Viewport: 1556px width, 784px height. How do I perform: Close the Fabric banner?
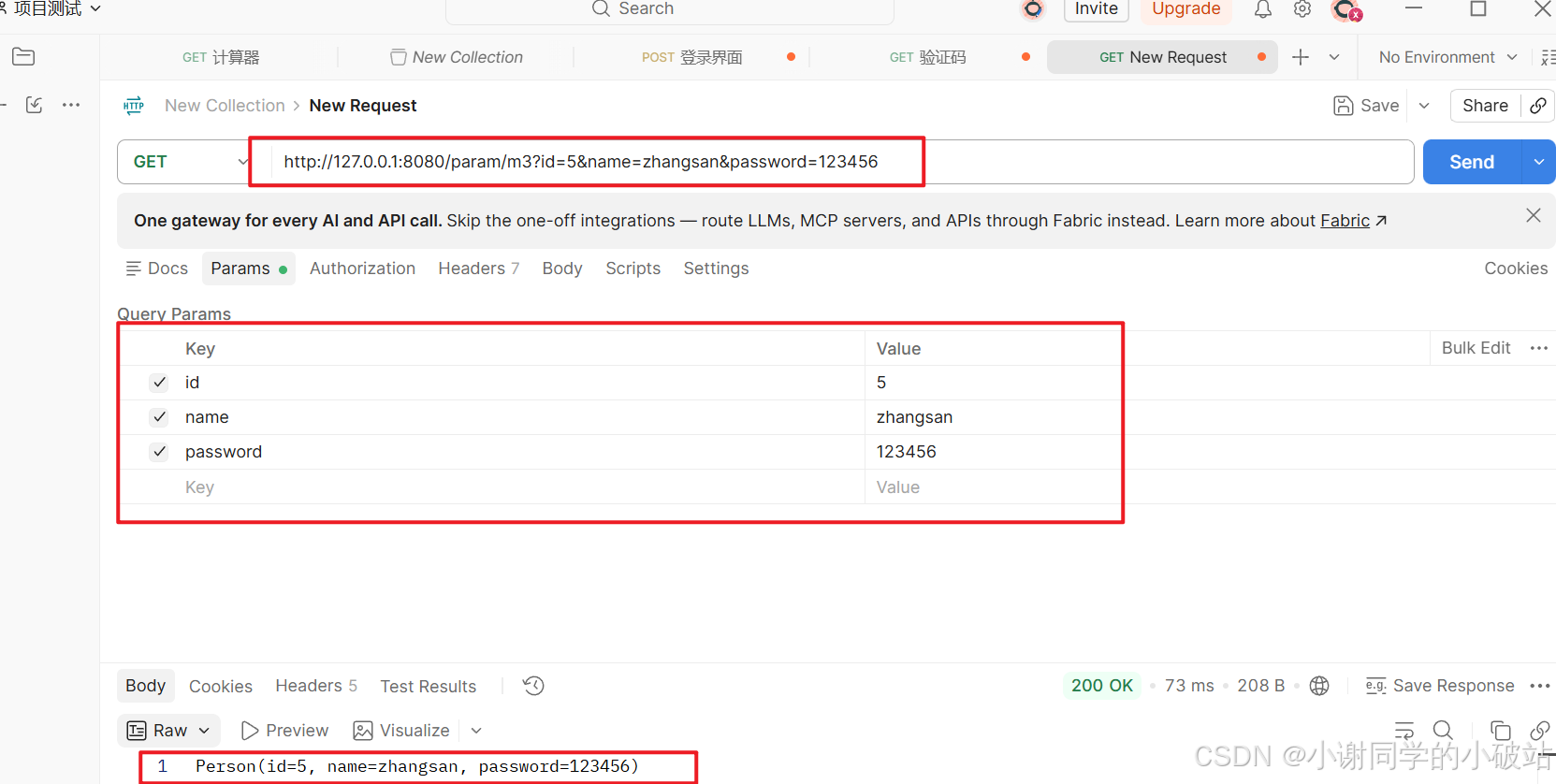pyautogui.click(x=1534, y=215)
